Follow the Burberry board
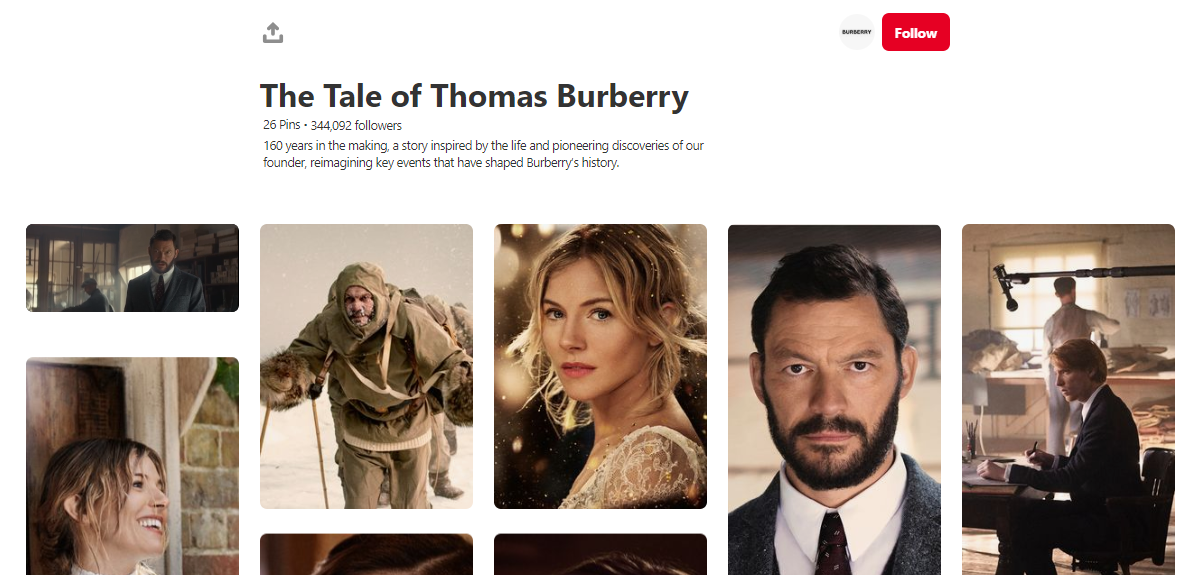1203x575 pixels. click(916, 32)
